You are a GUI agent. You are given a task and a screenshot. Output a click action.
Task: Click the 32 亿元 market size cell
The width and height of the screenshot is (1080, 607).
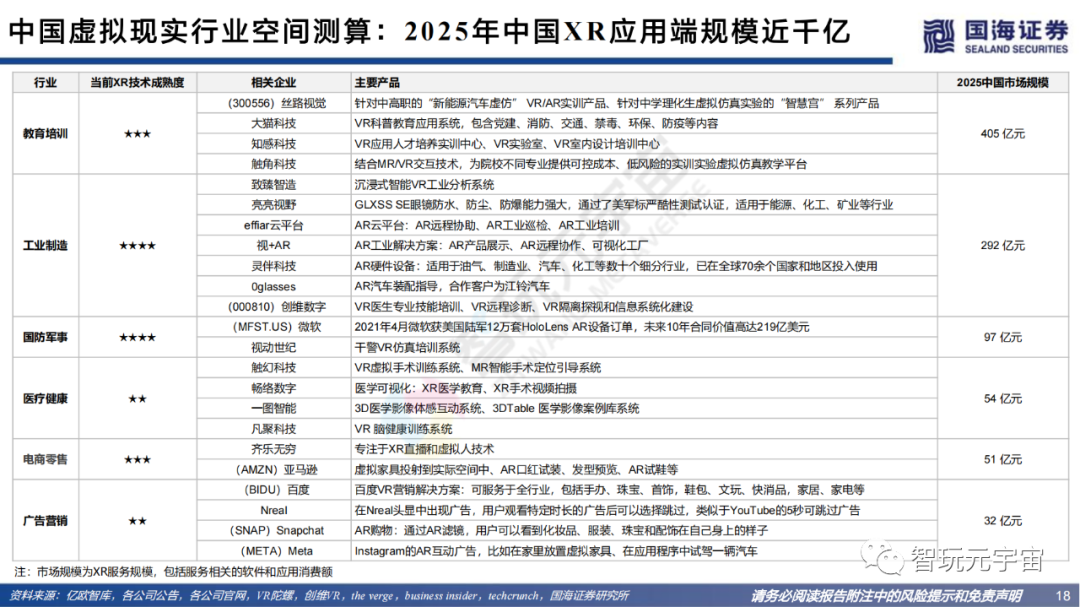pyautogui.click(x=1002, y=520)
